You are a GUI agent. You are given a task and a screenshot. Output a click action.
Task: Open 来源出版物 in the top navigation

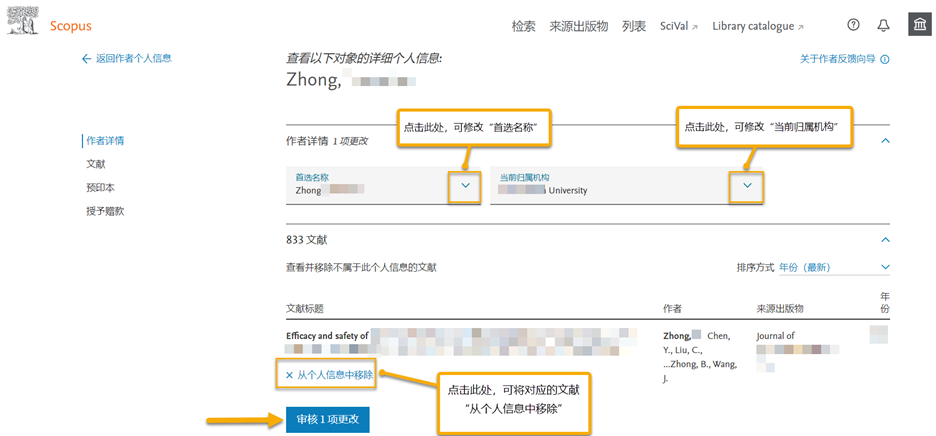point(578,26)
